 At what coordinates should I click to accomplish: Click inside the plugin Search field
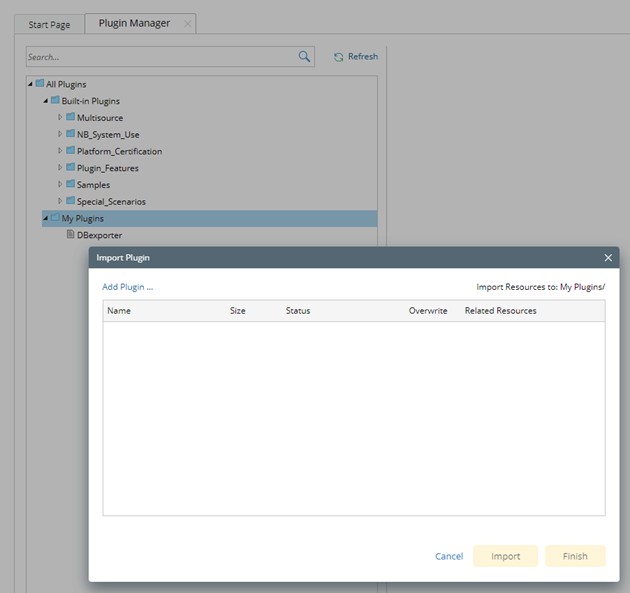tap(160, 57)
